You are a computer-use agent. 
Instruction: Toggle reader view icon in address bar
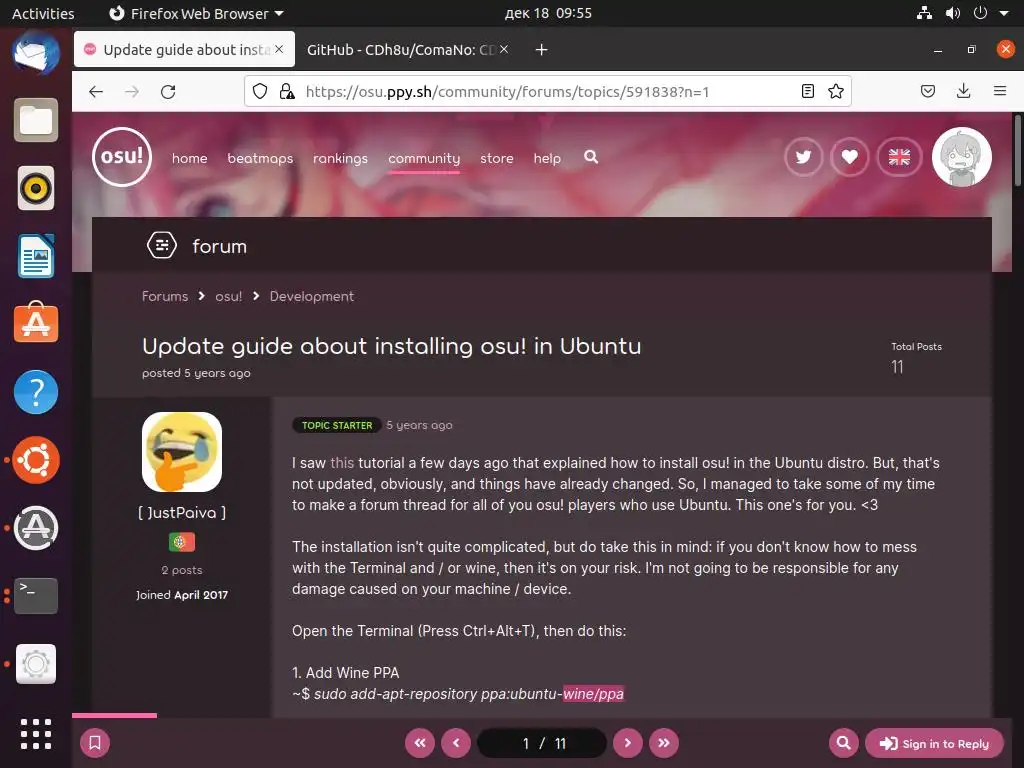808,91
